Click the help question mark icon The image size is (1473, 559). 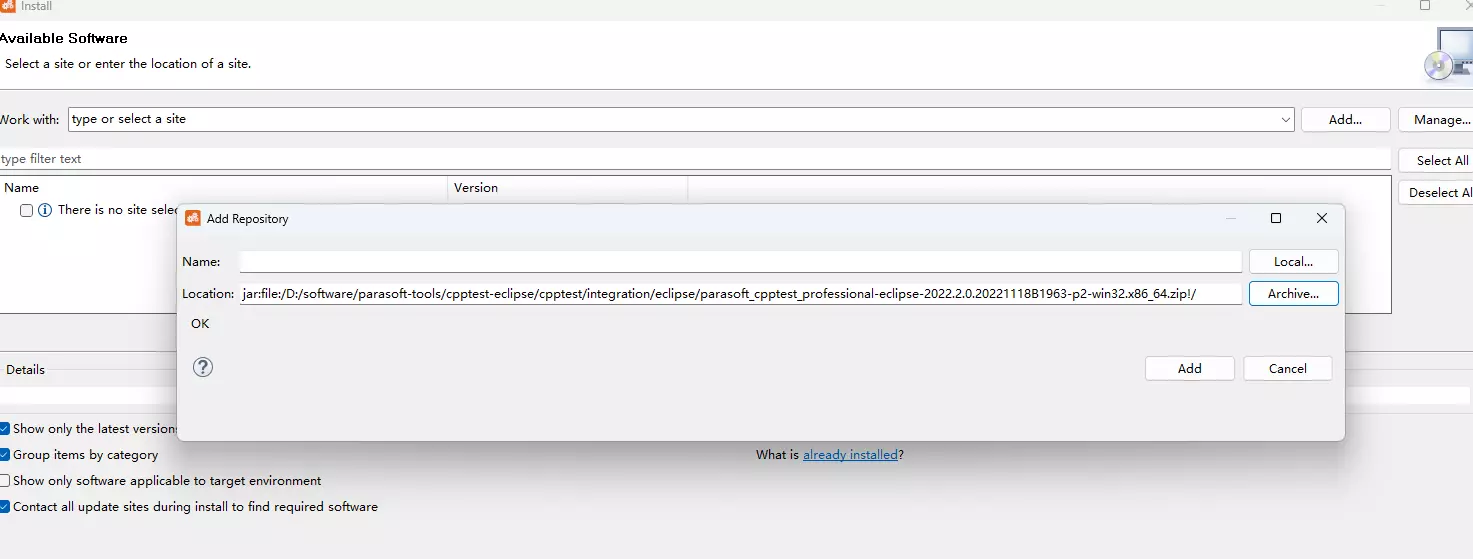click(x=203, y=367)
